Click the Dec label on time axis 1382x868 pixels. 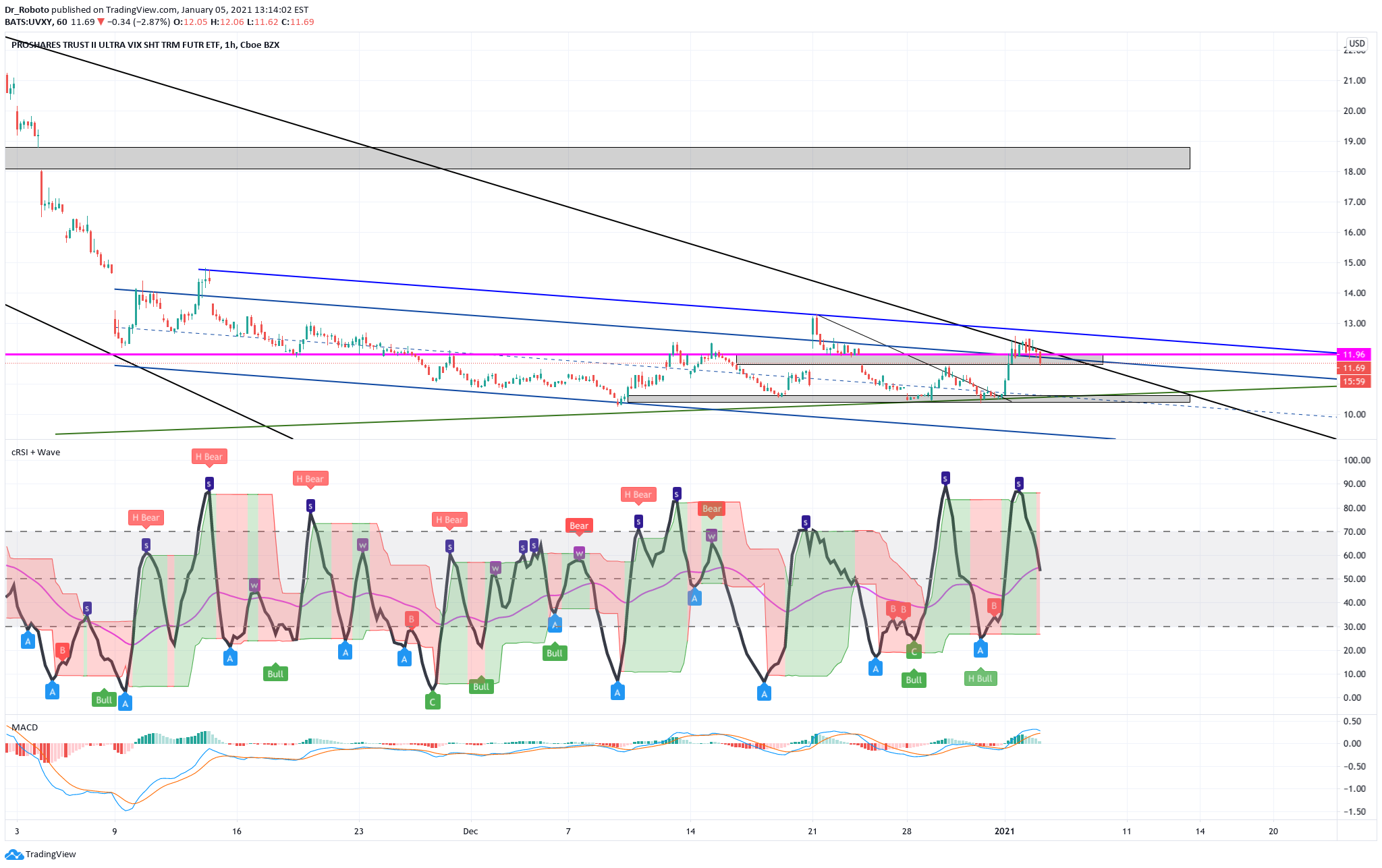470,831
